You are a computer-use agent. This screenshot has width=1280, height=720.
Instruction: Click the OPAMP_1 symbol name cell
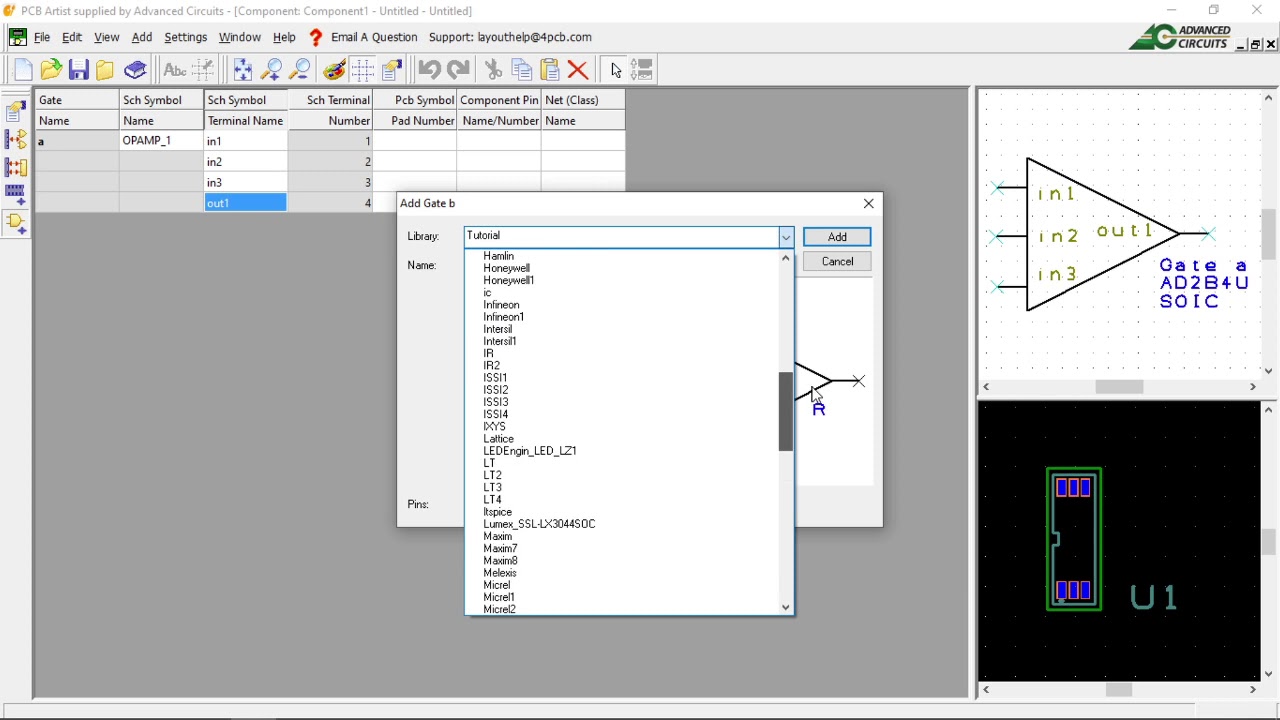161,141
